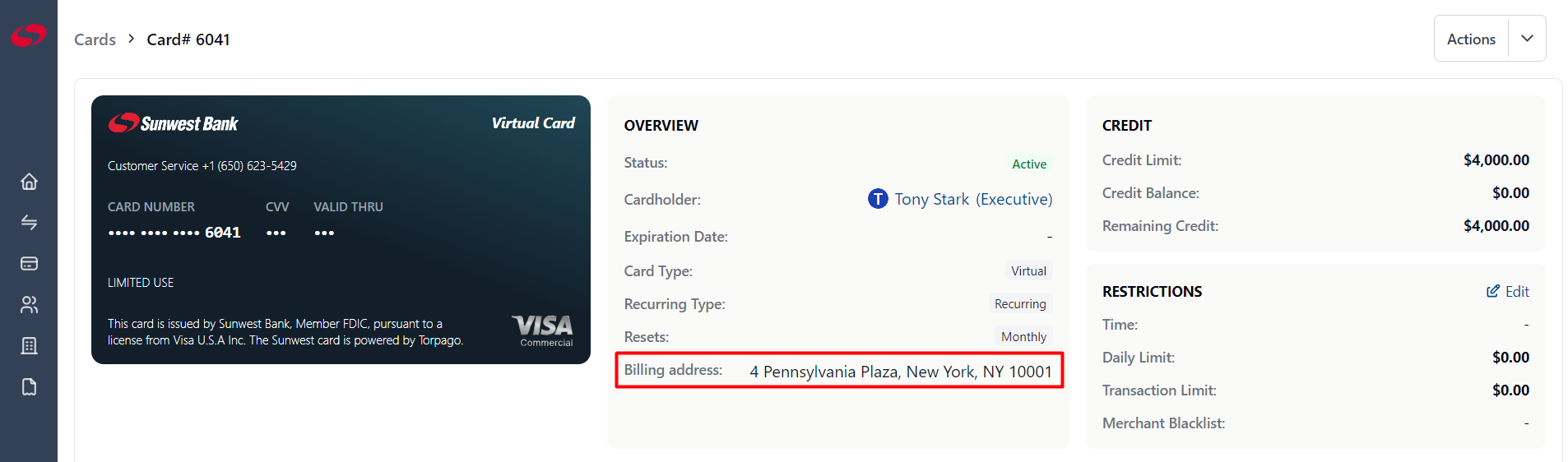
Task: Click the Edit link for Restrictions
Action: click(x=1517, y=291)
